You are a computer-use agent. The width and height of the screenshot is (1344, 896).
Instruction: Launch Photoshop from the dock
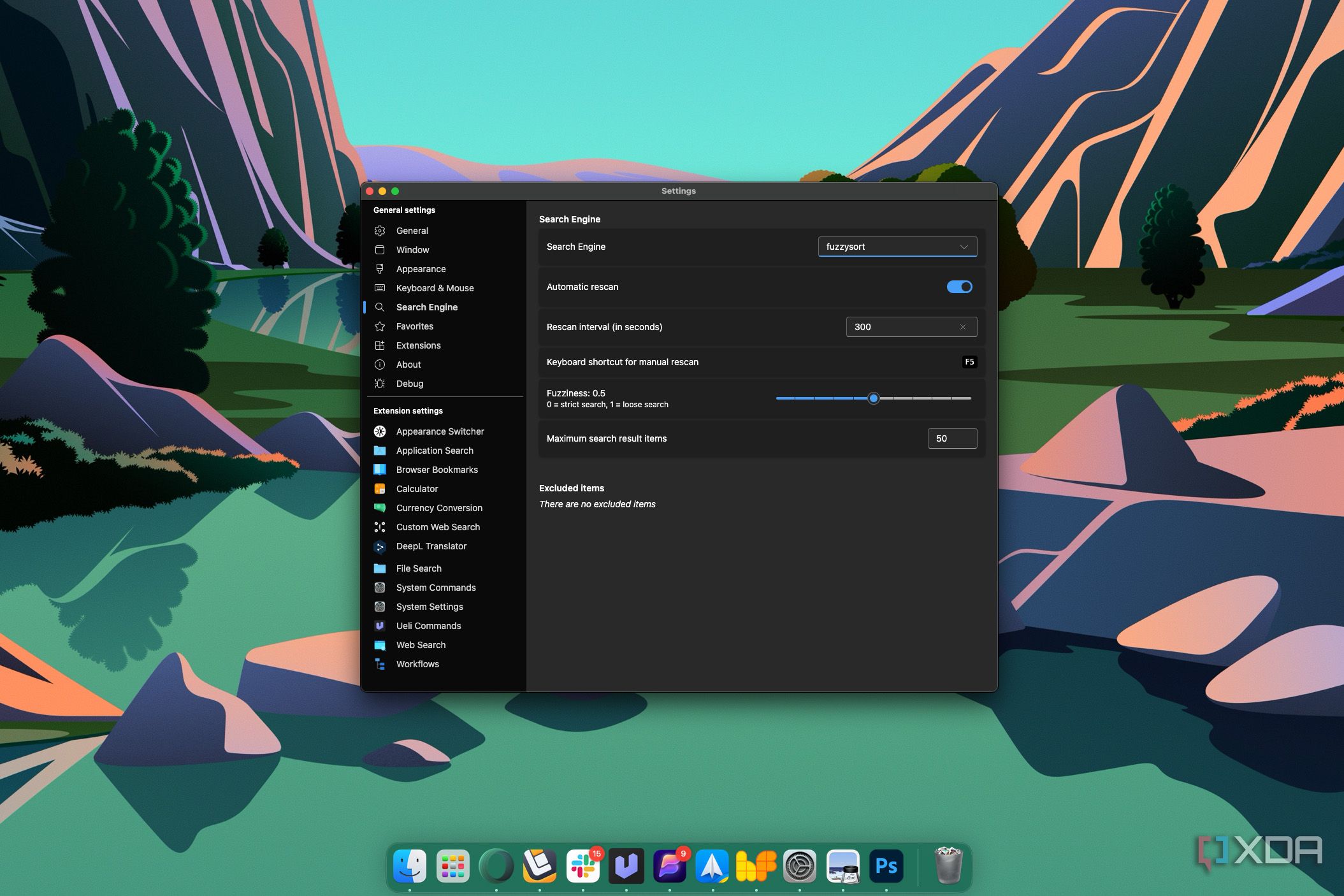coord(886,866)
